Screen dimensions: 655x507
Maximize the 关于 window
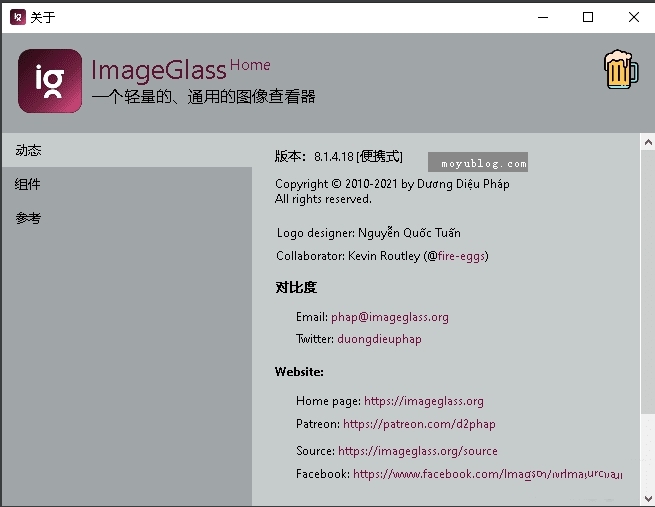588,17
